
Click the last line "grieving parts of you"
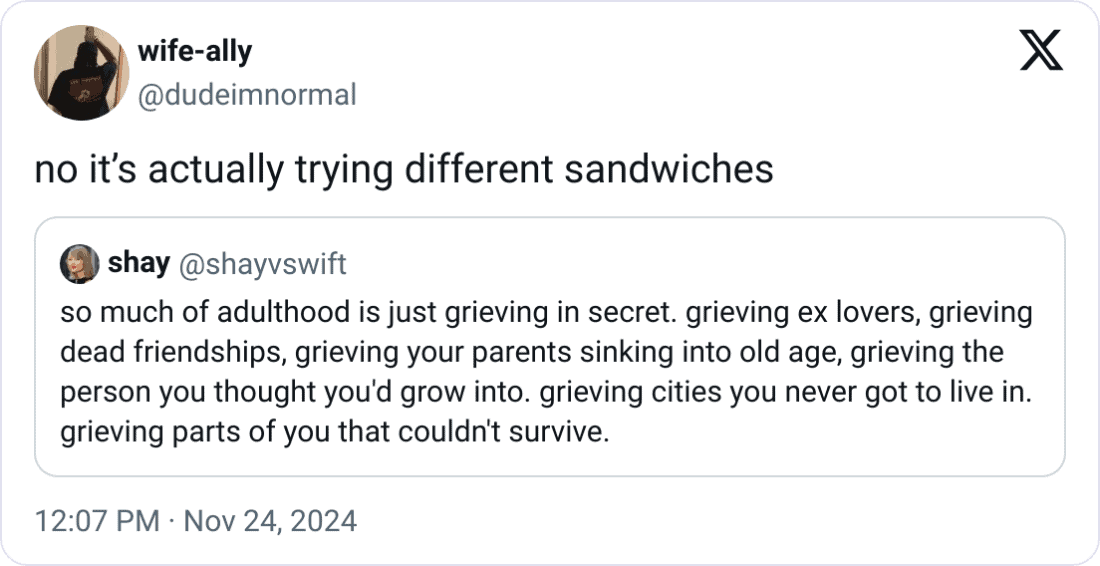(335, 432)
